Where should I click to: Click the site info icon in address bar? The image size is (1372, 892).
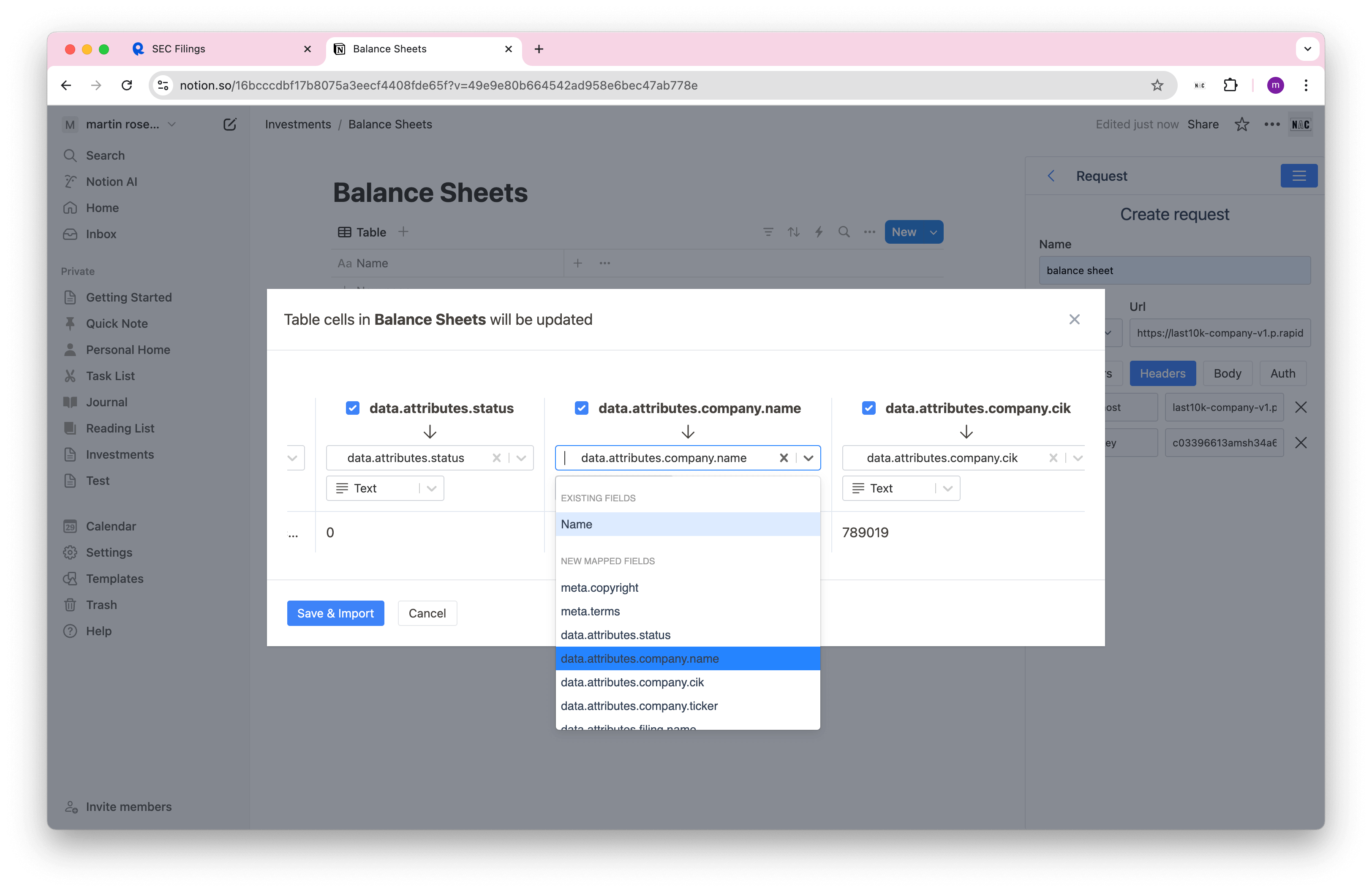click(x=163, y=85)
